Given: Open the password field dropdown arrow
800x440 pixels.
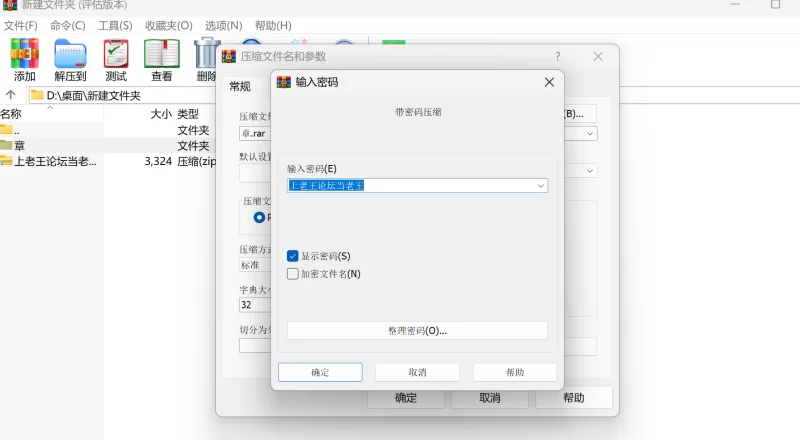Looking at the screenshot, I should click(x=540, y=186).
